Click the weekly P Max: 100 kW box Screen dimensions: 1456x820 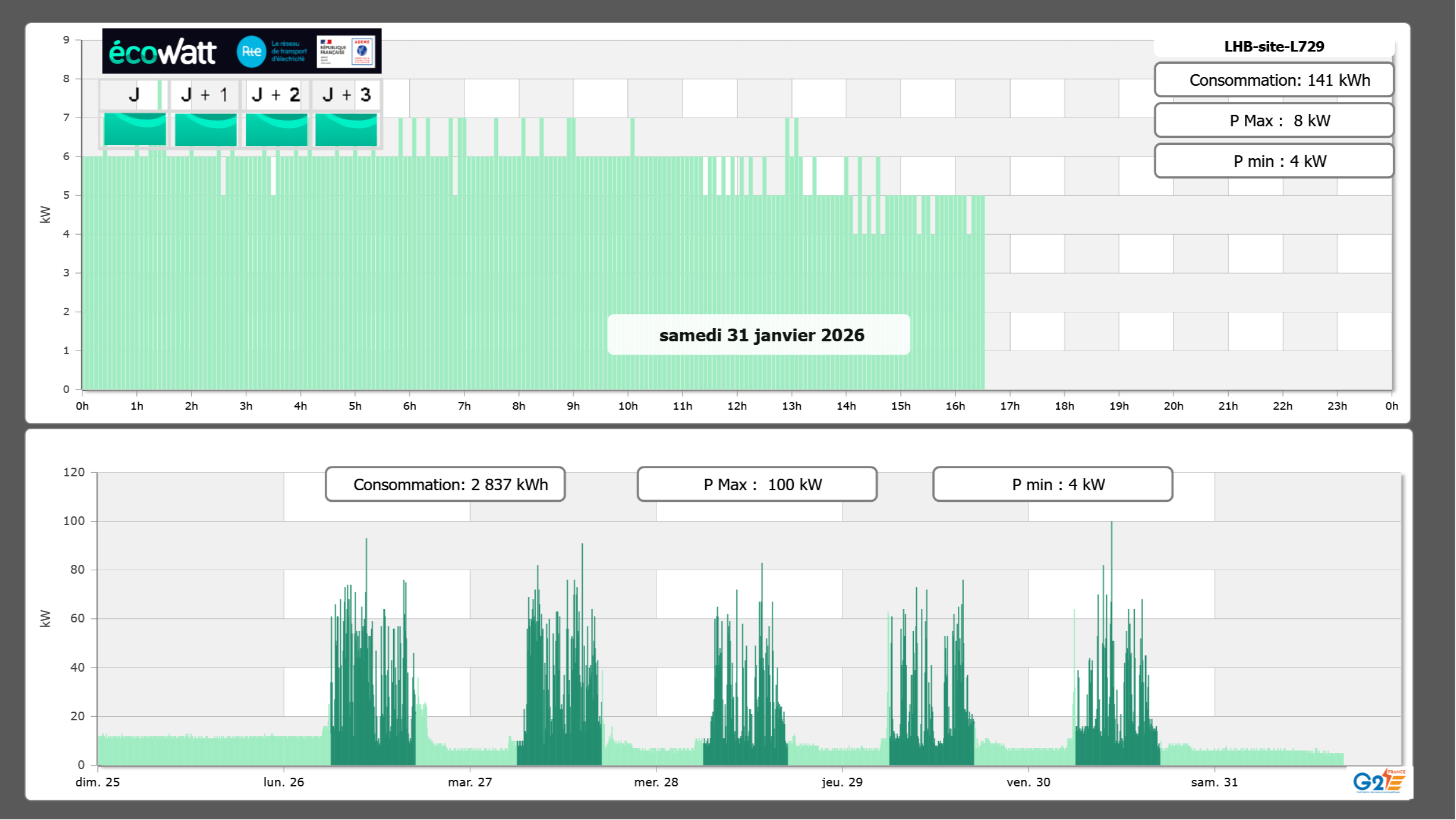click(x=757, y=484)
